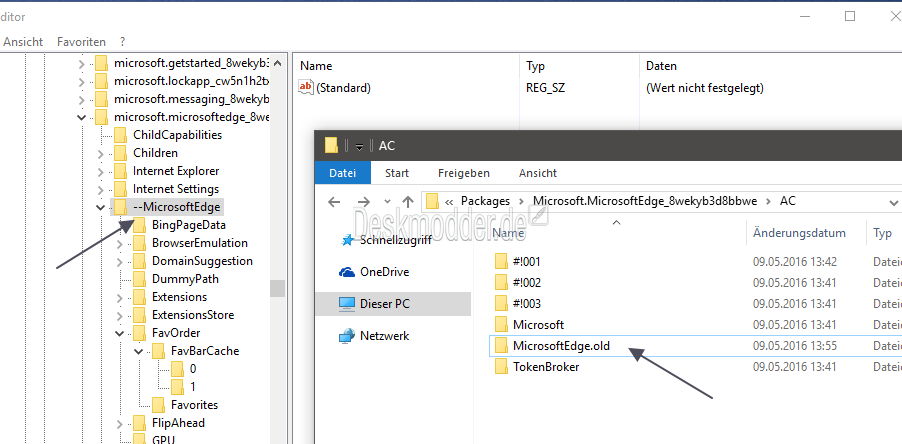Expand the DomainSuggestion key
The image size is (902, 444).
point(120,261)
